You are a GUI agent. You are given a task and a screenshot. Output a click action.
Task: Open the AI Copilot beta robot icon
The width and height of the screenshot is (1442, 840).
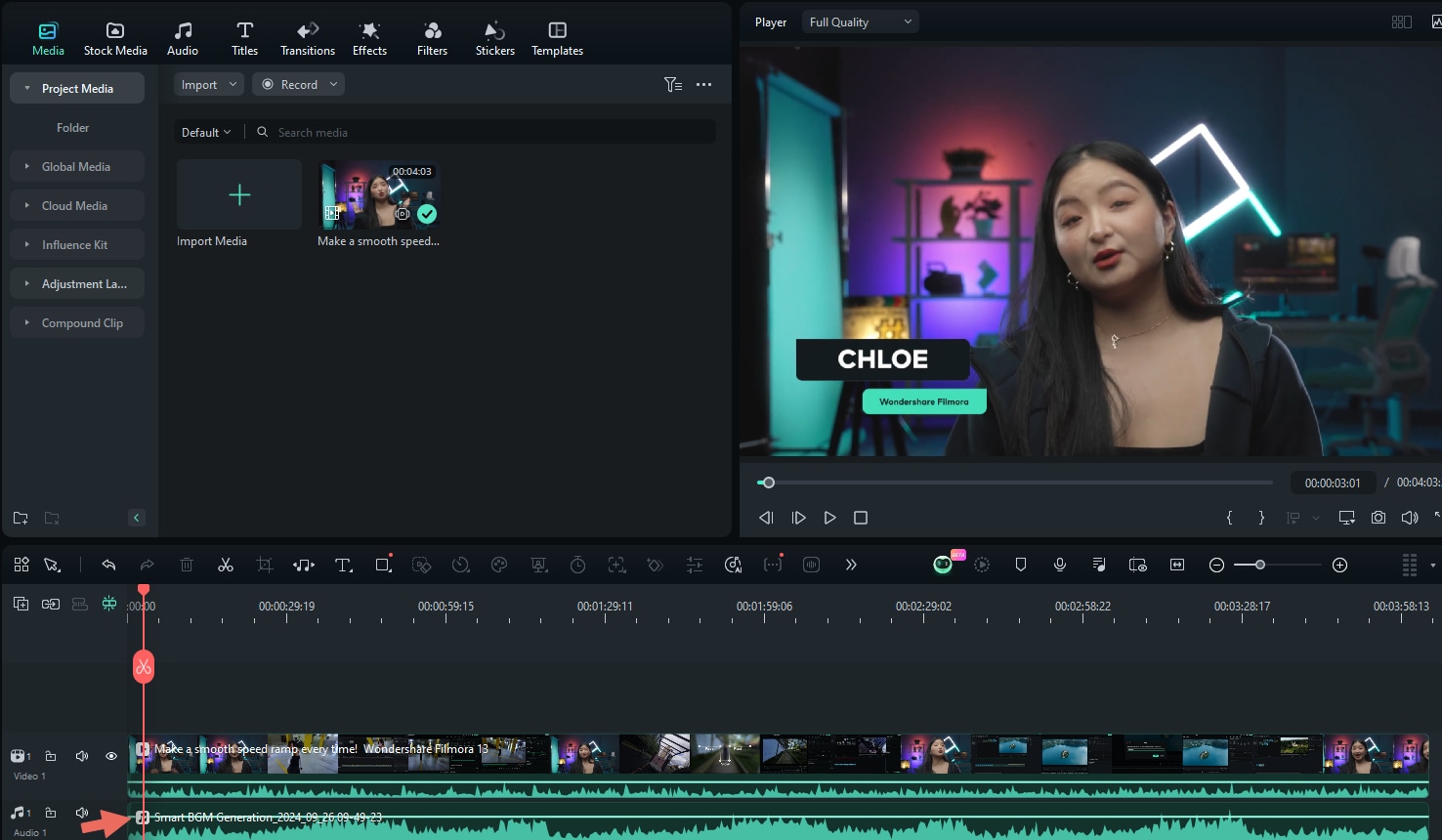[x=944, y=564]
